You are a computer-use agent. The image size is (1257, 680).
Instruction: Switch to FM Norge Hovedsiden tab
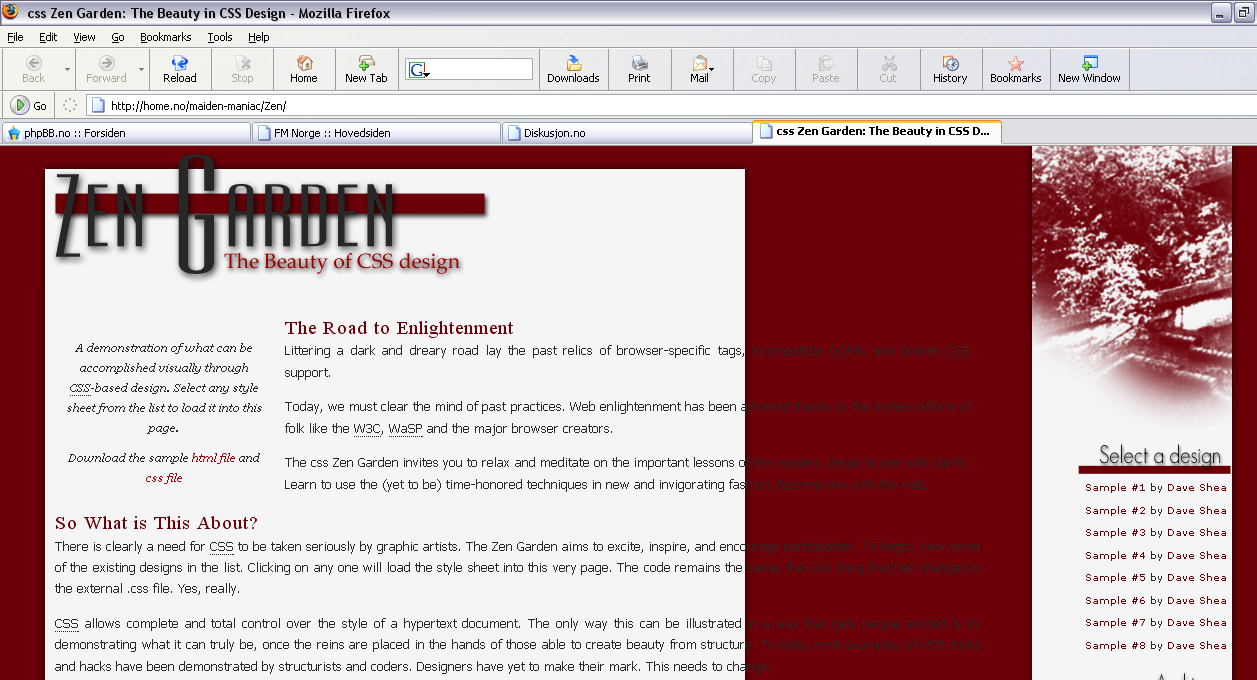coord(376,132)
